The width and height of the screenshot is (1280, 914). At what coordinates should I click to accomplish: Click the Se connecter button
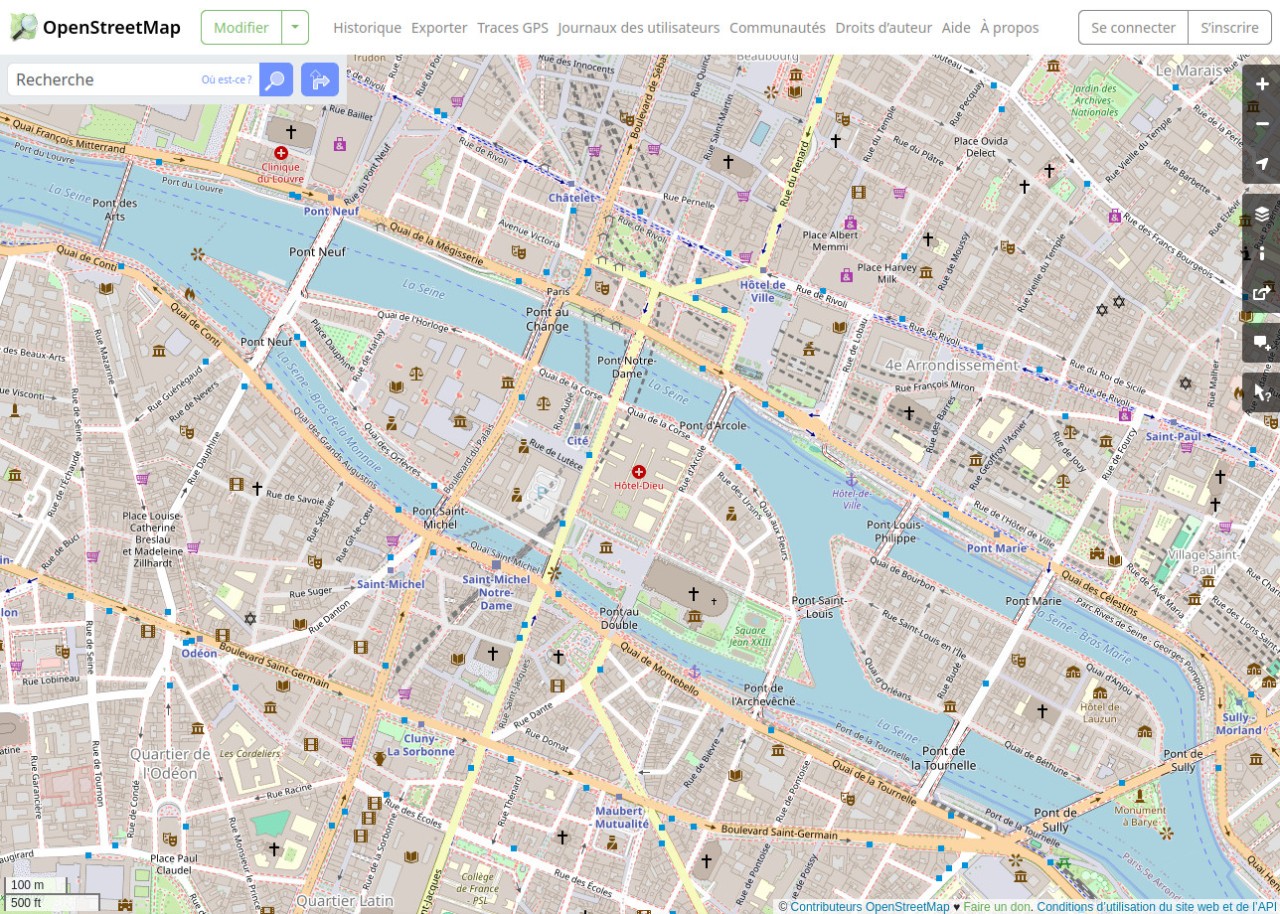click(1133, 27)
